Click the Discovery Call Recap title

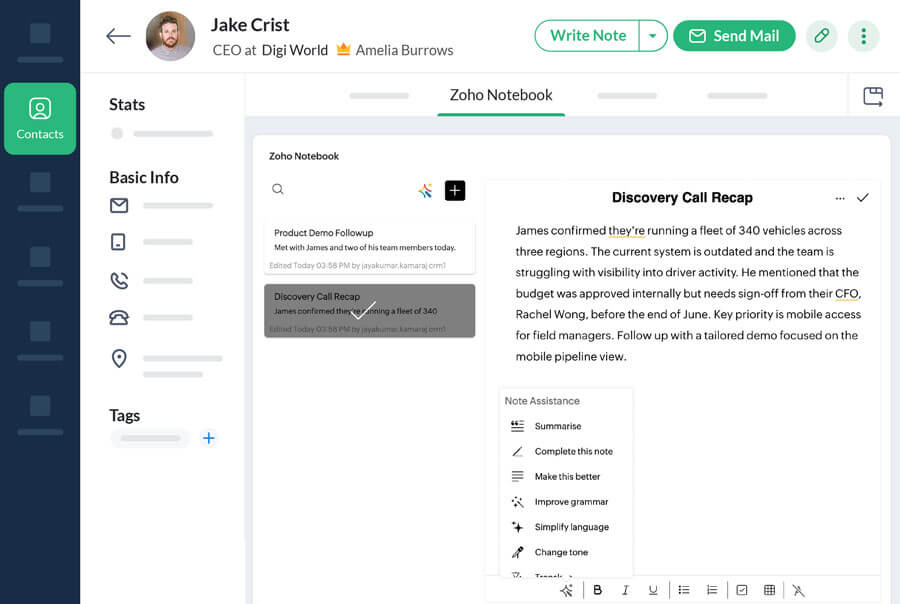tap(682, 198)
